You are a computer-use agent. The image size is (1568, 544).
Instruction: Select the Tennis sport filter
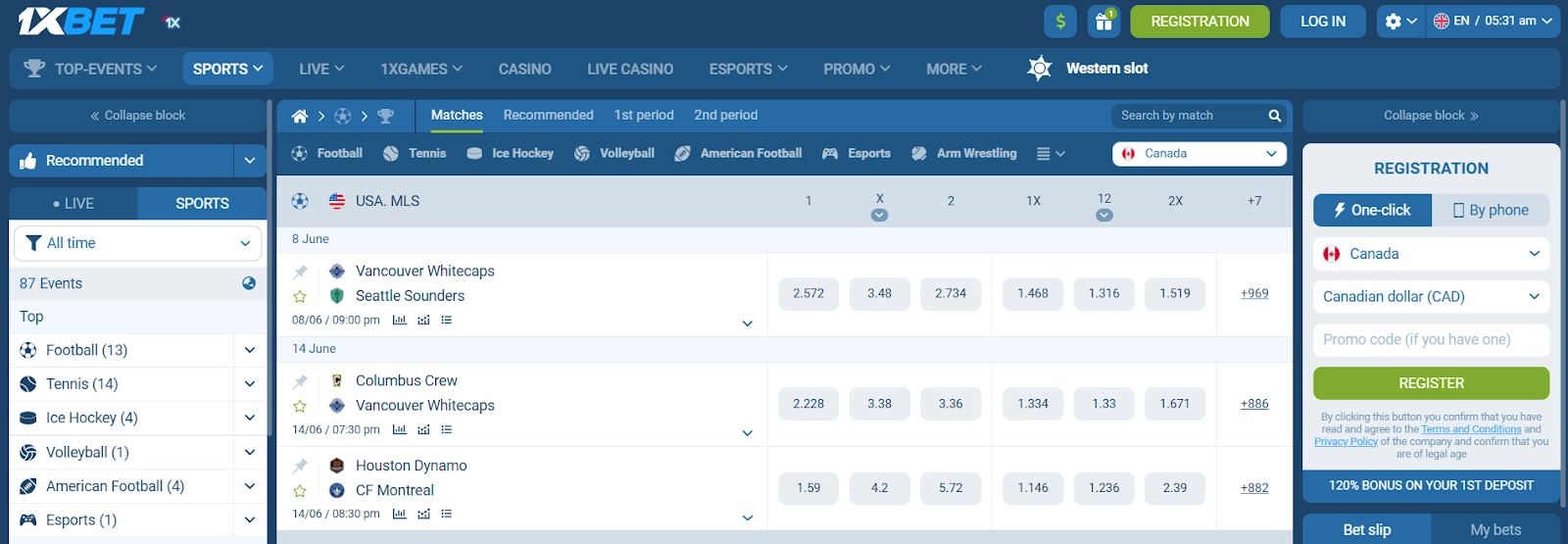coord(415,154)
